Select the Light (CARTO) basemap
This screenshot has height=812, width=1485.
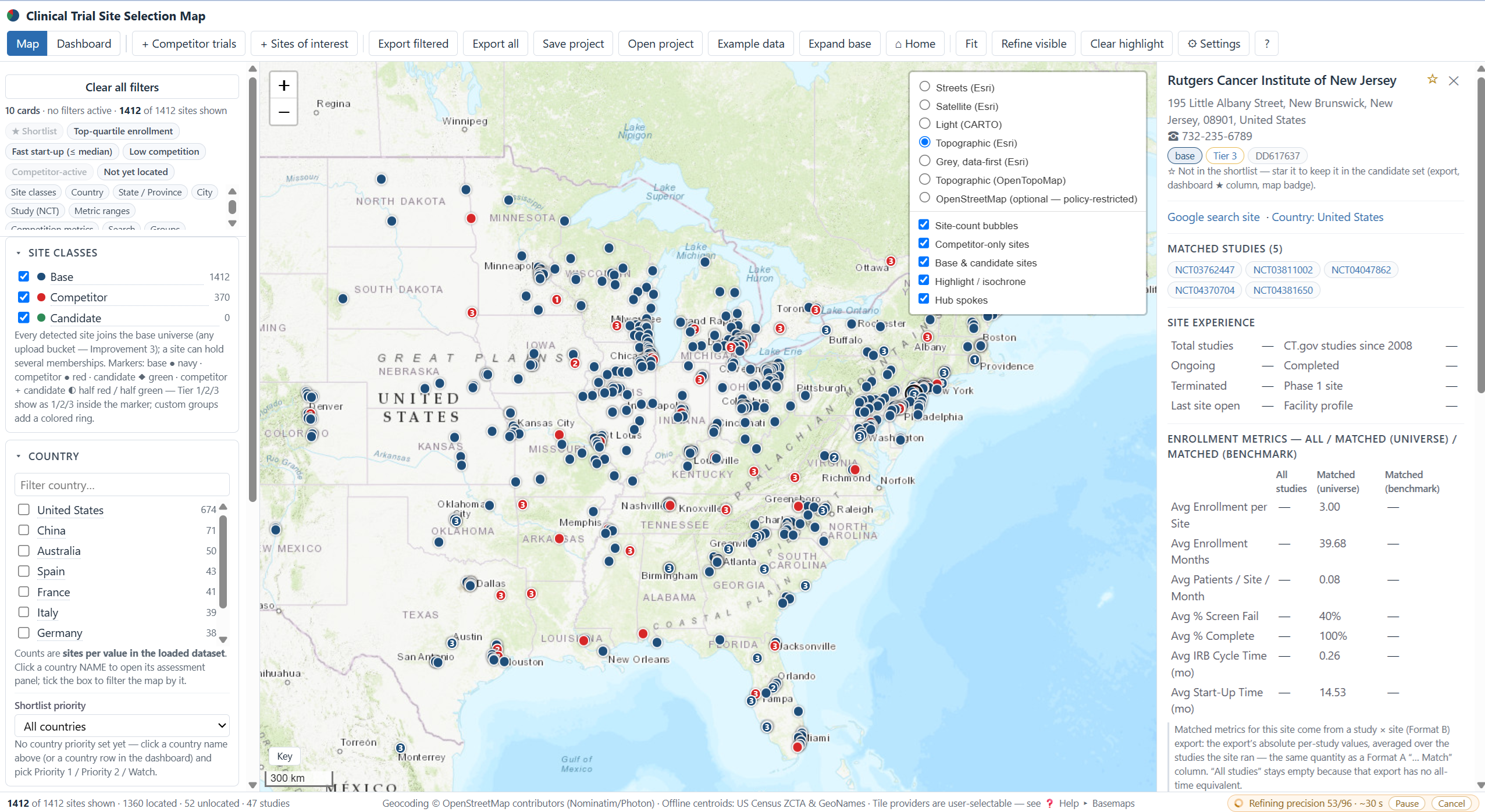pyautogui.click(x=924, y=123)
